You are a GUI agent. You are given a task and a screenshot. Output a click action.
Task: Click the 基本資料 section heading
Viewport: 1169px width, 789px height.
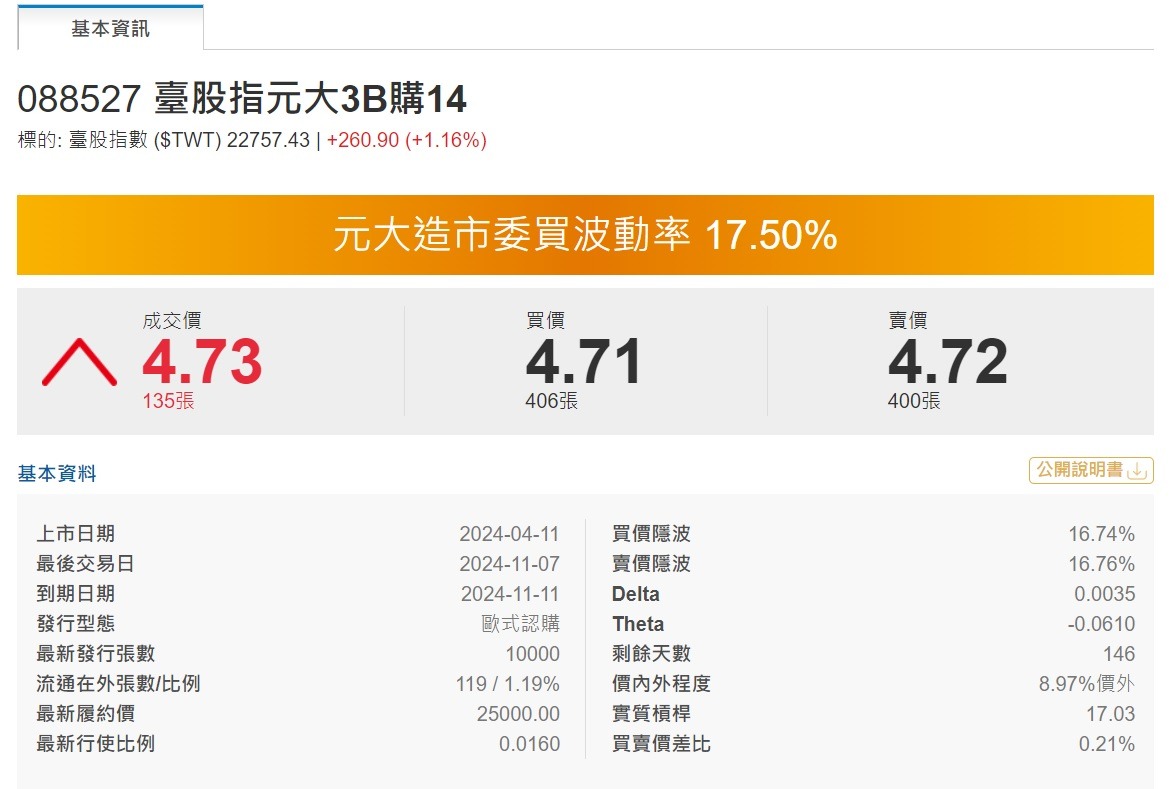click(x=57, y=474)
